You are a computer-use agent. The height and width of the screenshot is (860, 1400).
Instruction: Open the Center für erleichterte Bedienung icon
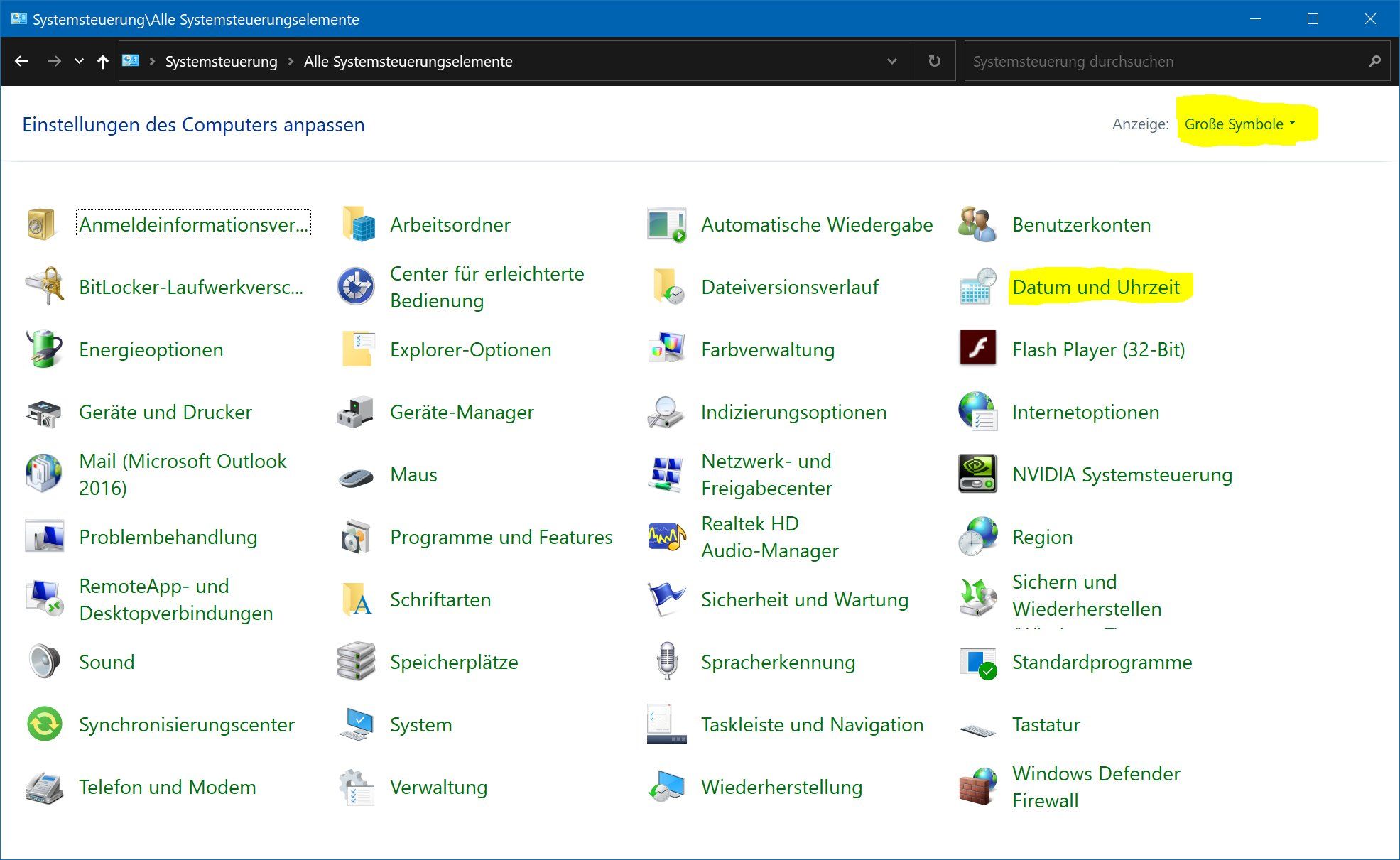pyautogui.click(x=356, y=287)
